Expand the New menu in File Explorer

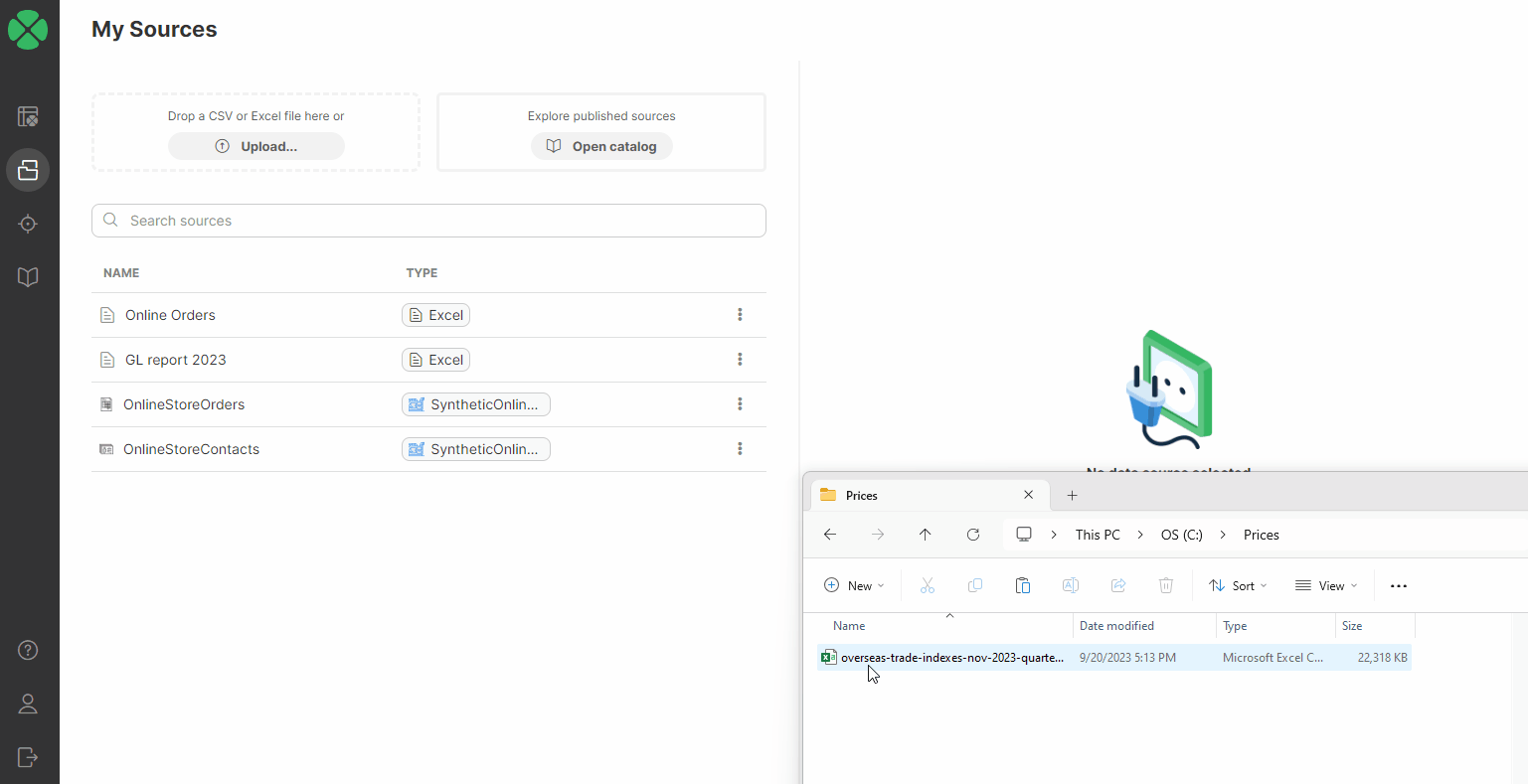(x=853, y=585)
